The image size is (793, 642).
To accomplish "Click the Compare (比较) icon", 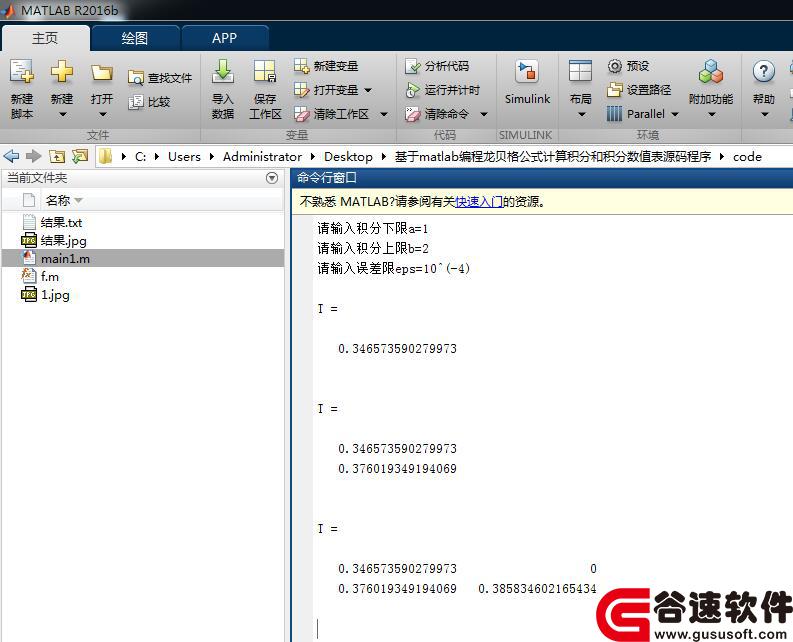I will click(136, 102).
